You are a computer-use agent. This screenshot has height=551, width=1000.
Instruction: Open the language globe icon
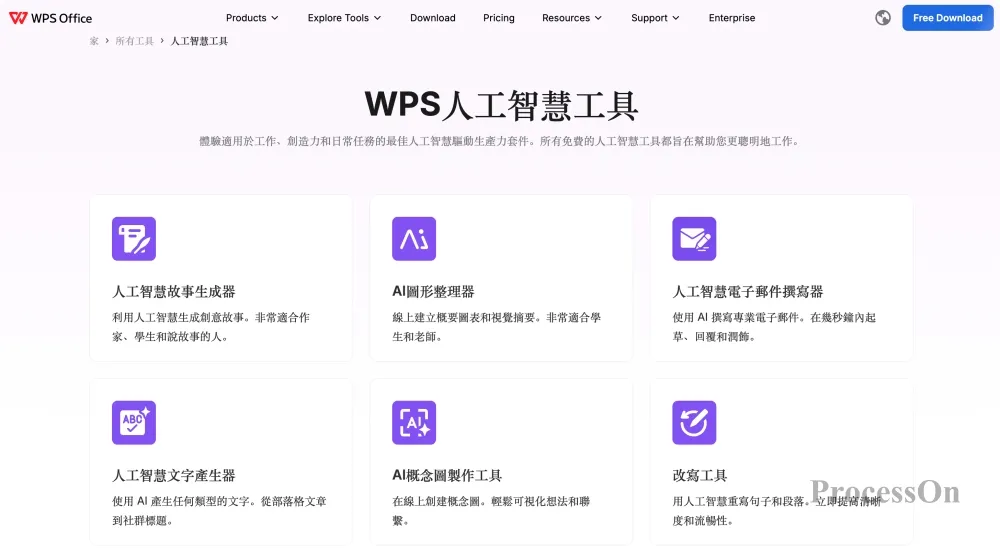[x=883, y=18]
